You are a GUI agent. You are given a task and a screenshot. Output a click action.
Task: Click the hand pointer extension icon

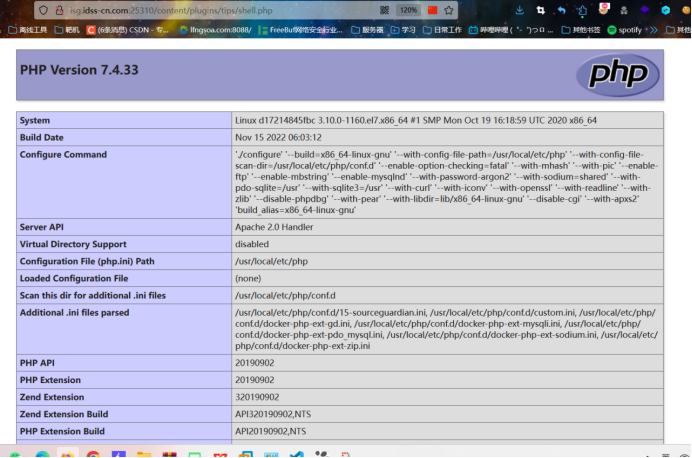click(x=583, y=11)
